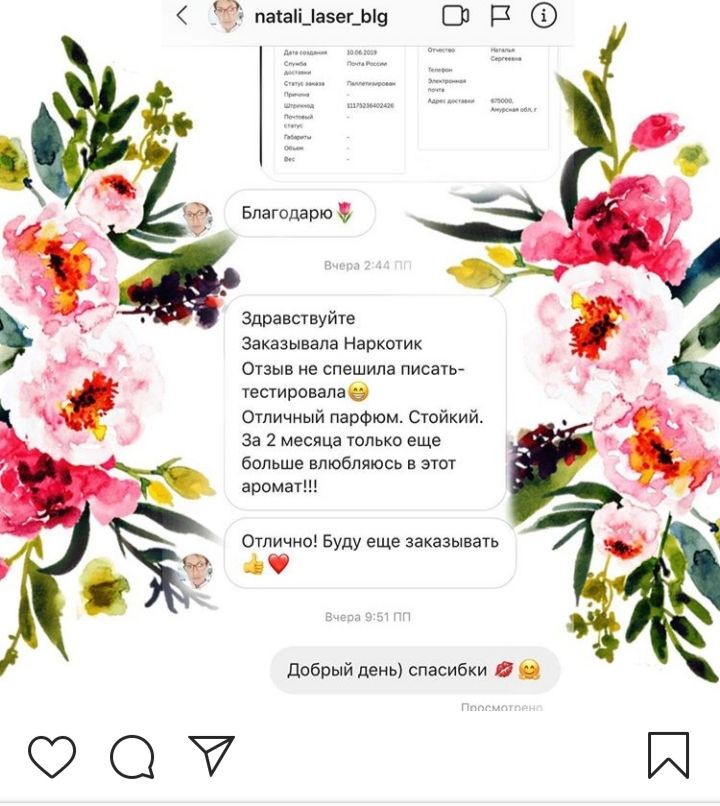Screen dimensions: 720x806
Task: Tap the 'Отлично! Буду еще заказывать' message
Action: (x=370, y=553)
